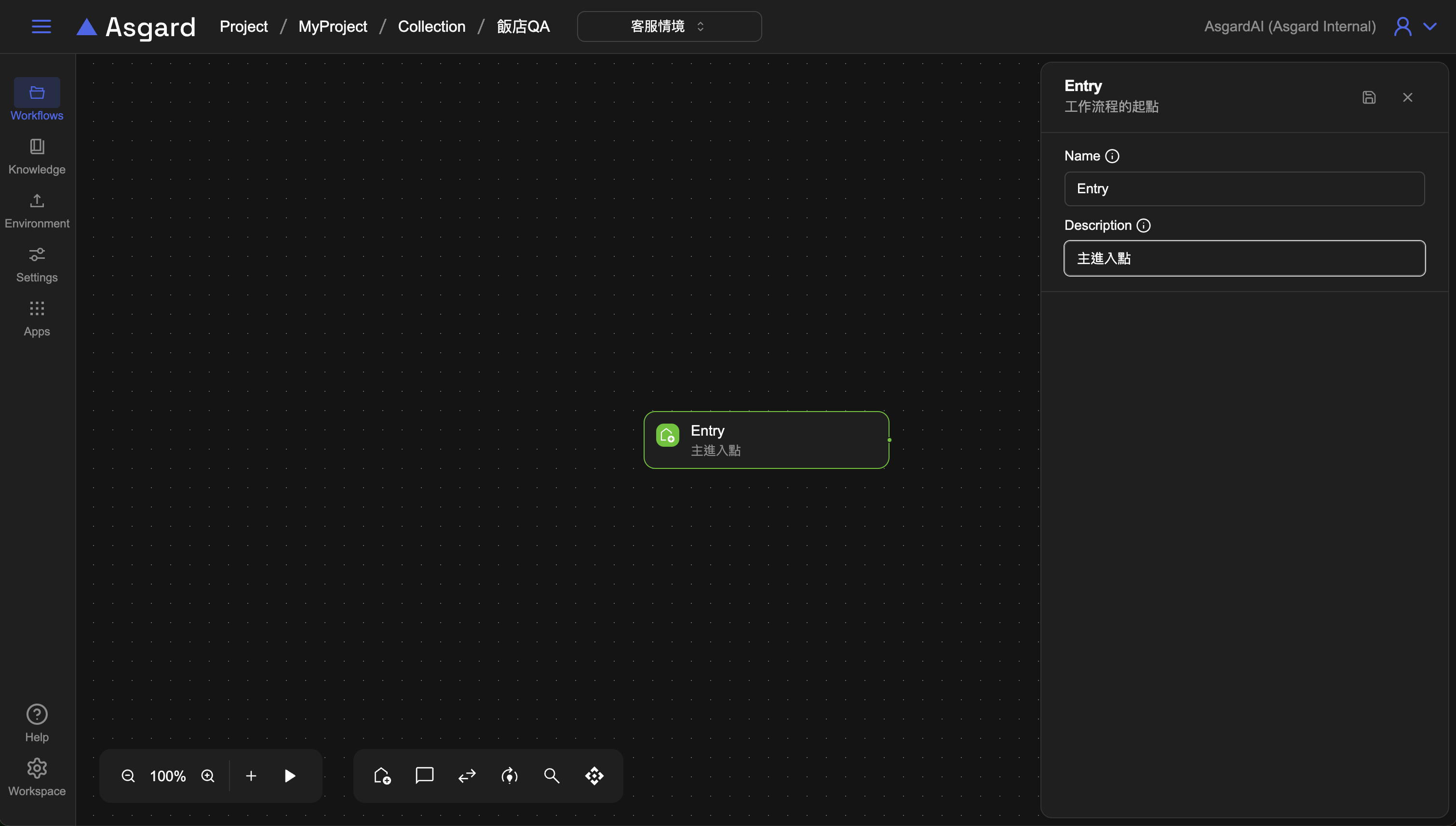Select the message bubble node tool
The height and width of the screenshot is (826, 1456).
[424, 775]
